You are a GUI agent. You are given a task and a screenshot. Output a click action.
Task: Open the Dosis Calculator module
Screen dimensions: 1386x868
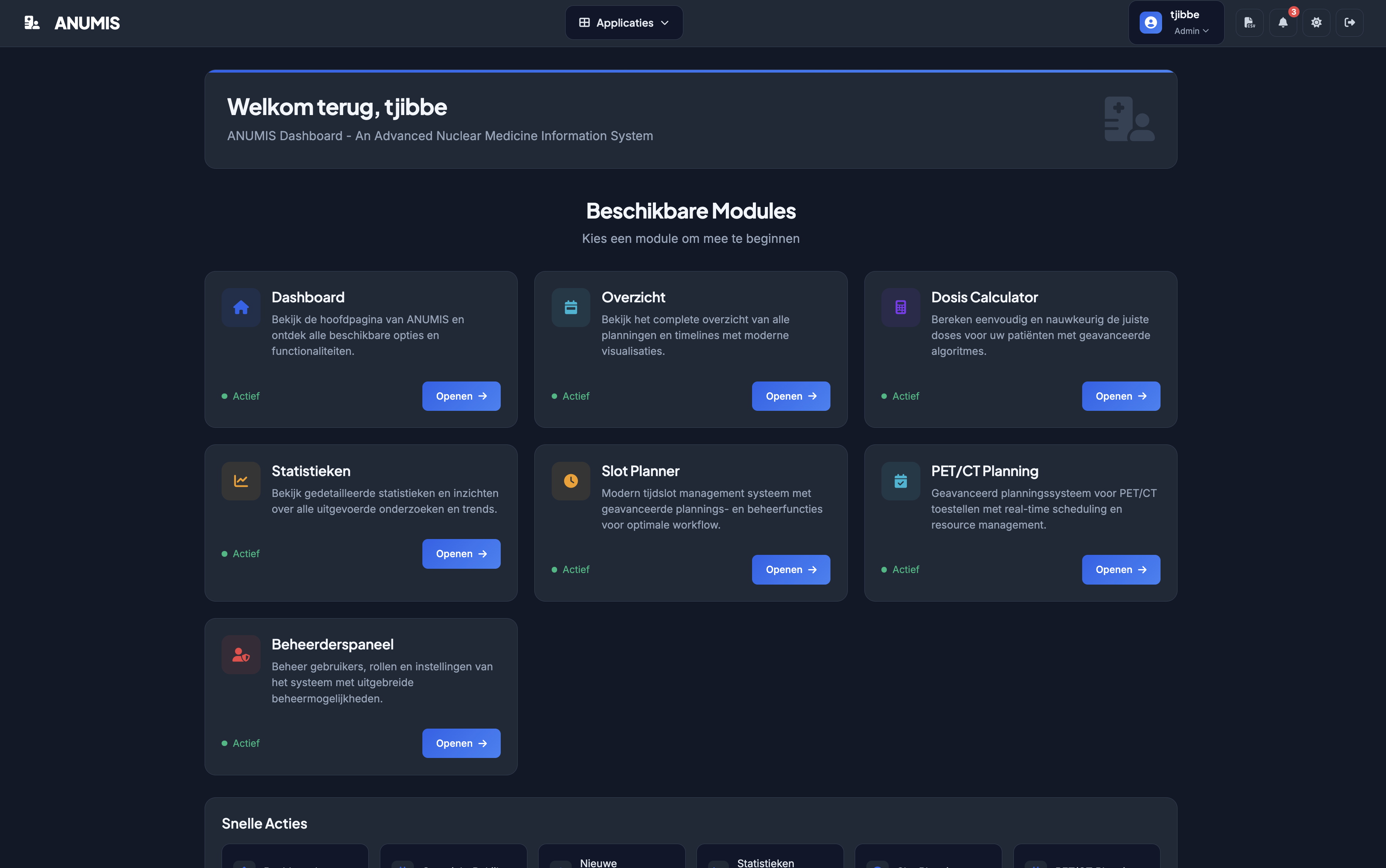pyautogui.click(x=1121, y=396)
